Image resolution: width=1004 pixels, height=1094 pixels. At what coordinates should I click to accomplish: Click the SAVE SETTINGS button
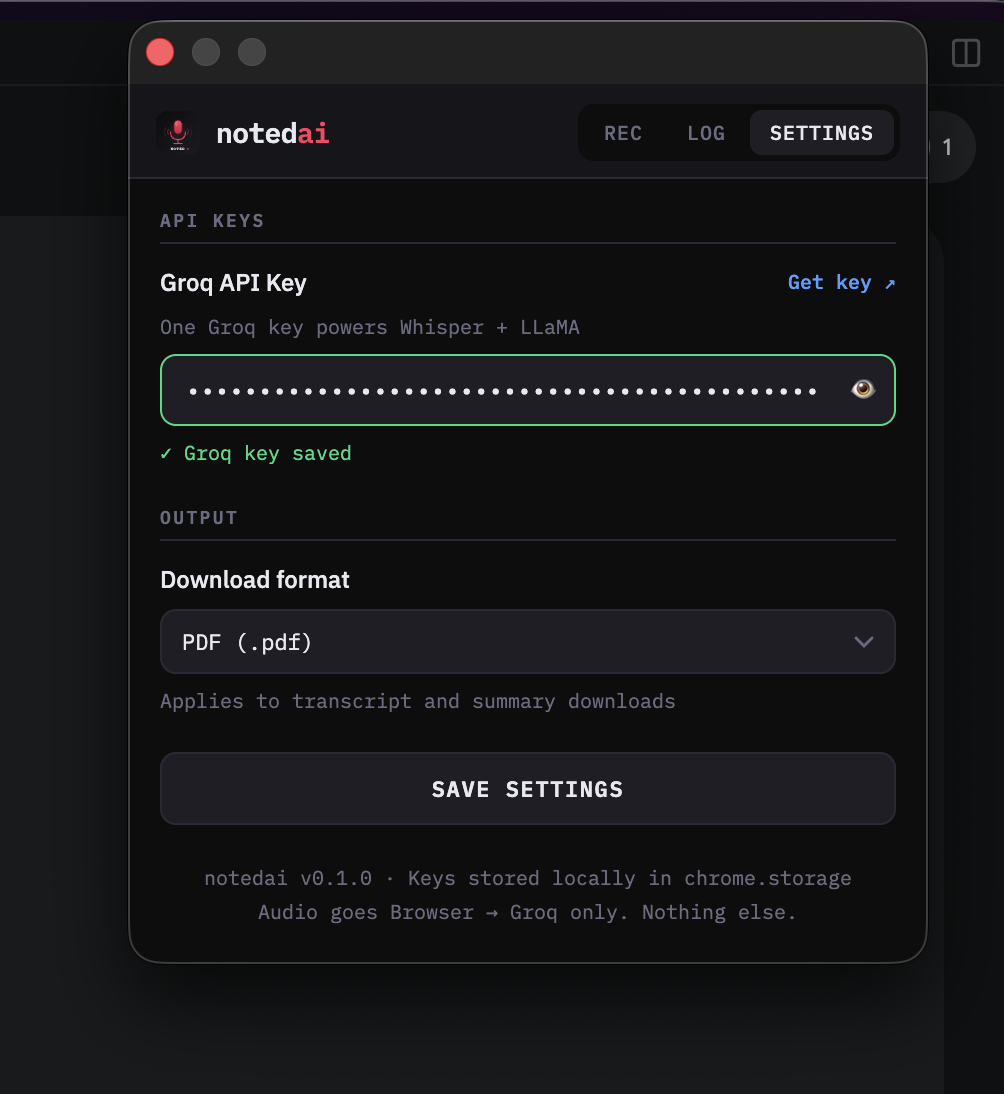(x=527, y=788)
